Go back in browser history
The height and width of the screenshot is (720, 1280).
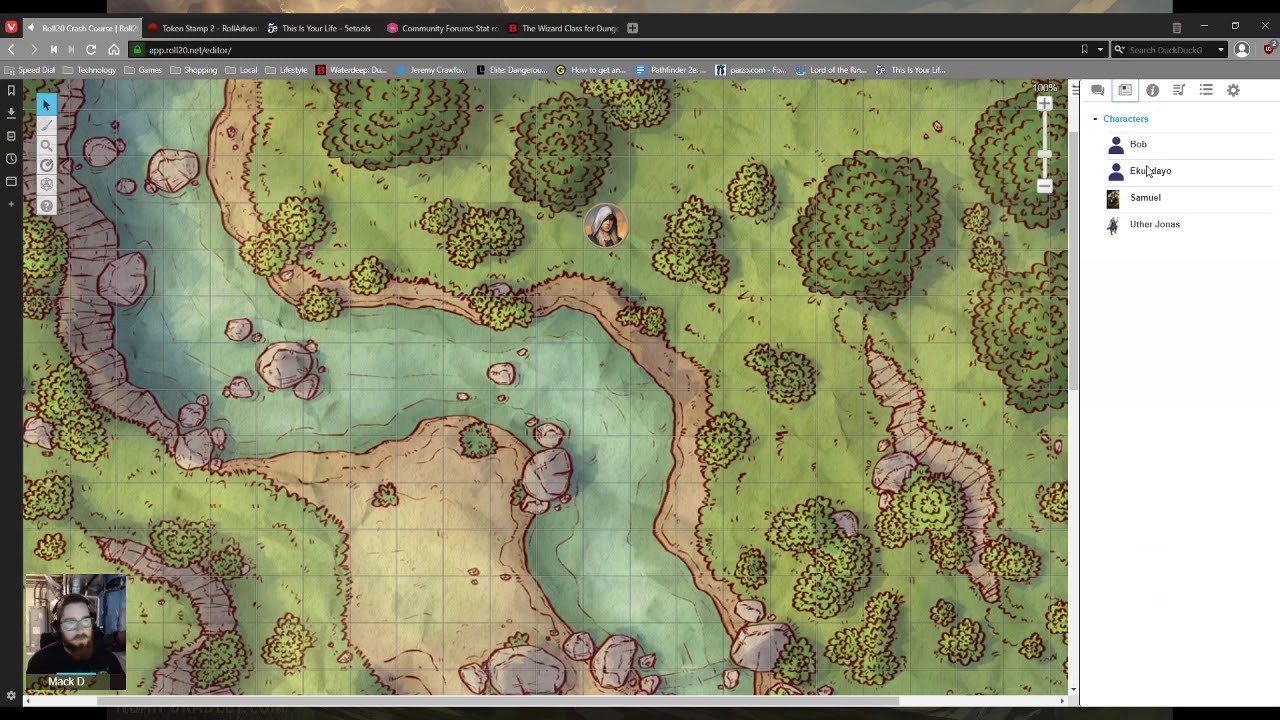click(x=11, y=49)
